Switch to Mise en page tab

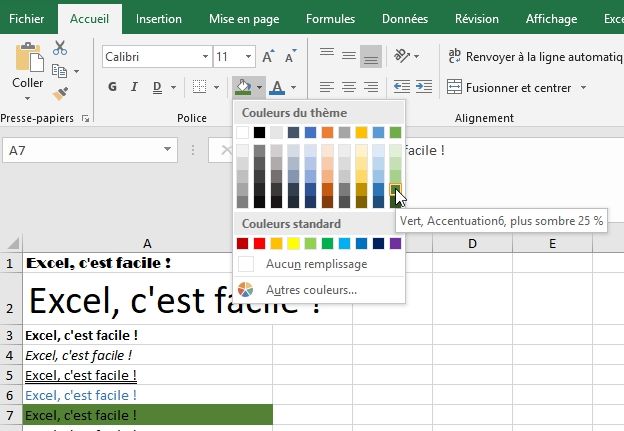pyautogui.click(x=244, y=19)
